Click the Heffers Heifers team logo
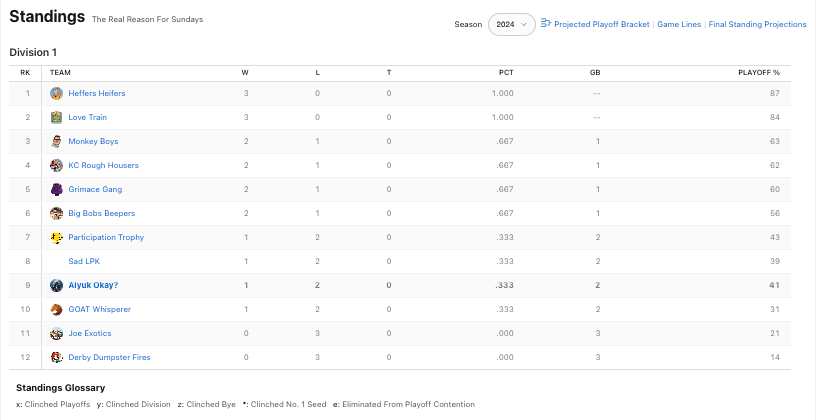Viewport: 816px width, 420px height. (x=57, y=93)
